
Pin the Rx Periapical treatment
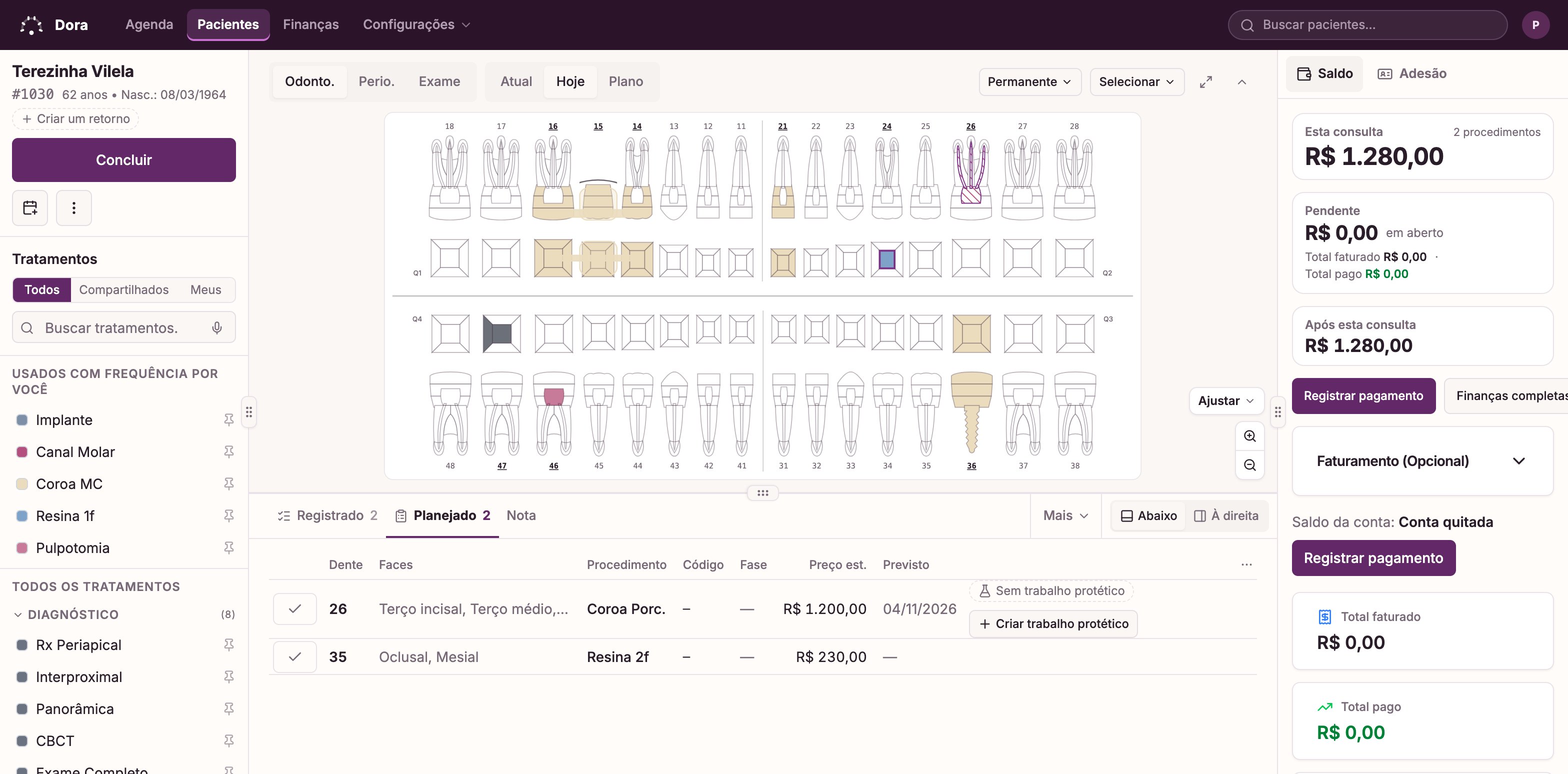click(x=229, y=645)
